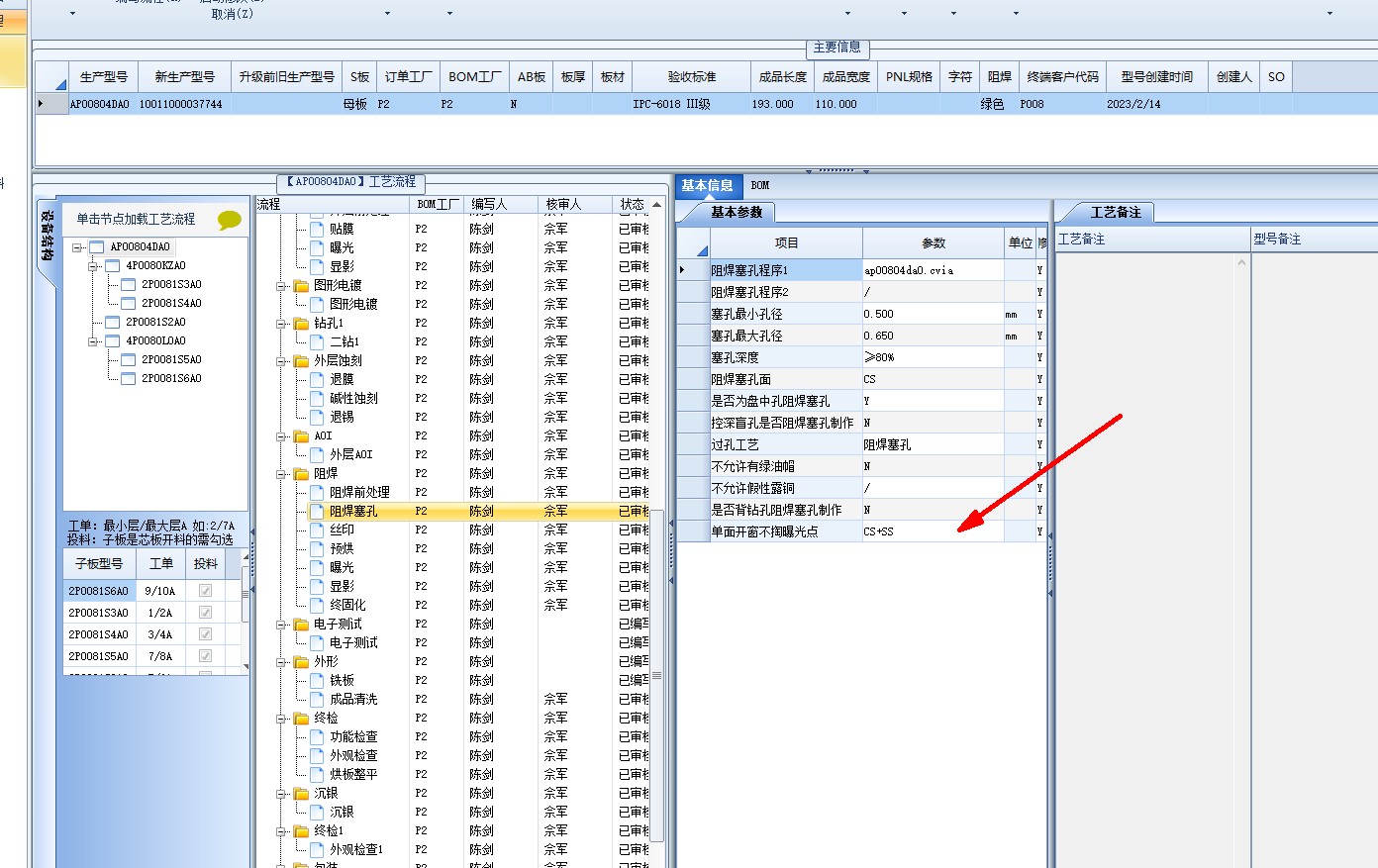Collapse the 4P0080KZA0 tree node
The width and height of the screenshot is (1378, 868).
[x=92, y=265]
